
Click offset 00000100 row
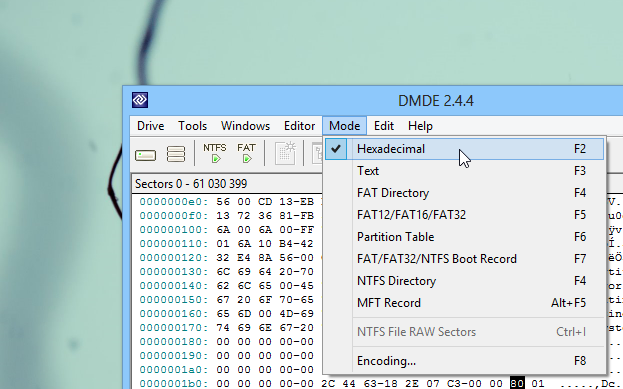pyautogui.click(x=174, y=230)
